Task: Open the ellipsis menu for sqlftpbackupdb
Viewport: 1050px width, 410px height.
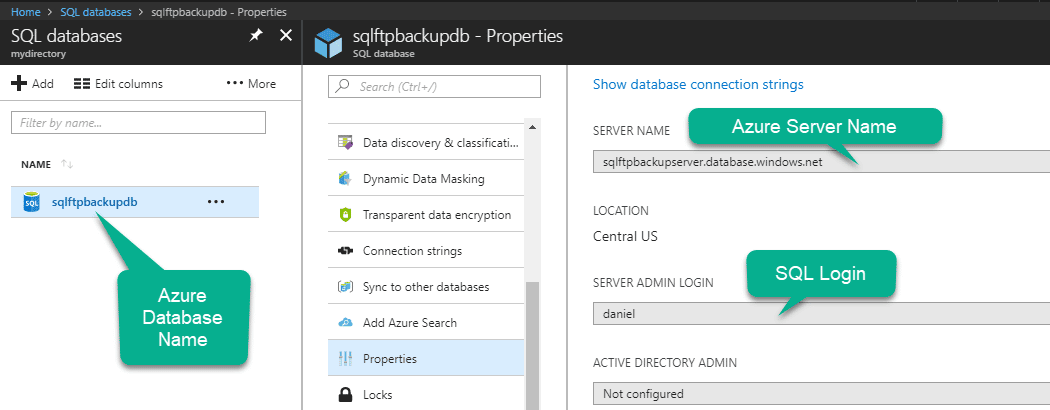Action: tap(216, 202)
